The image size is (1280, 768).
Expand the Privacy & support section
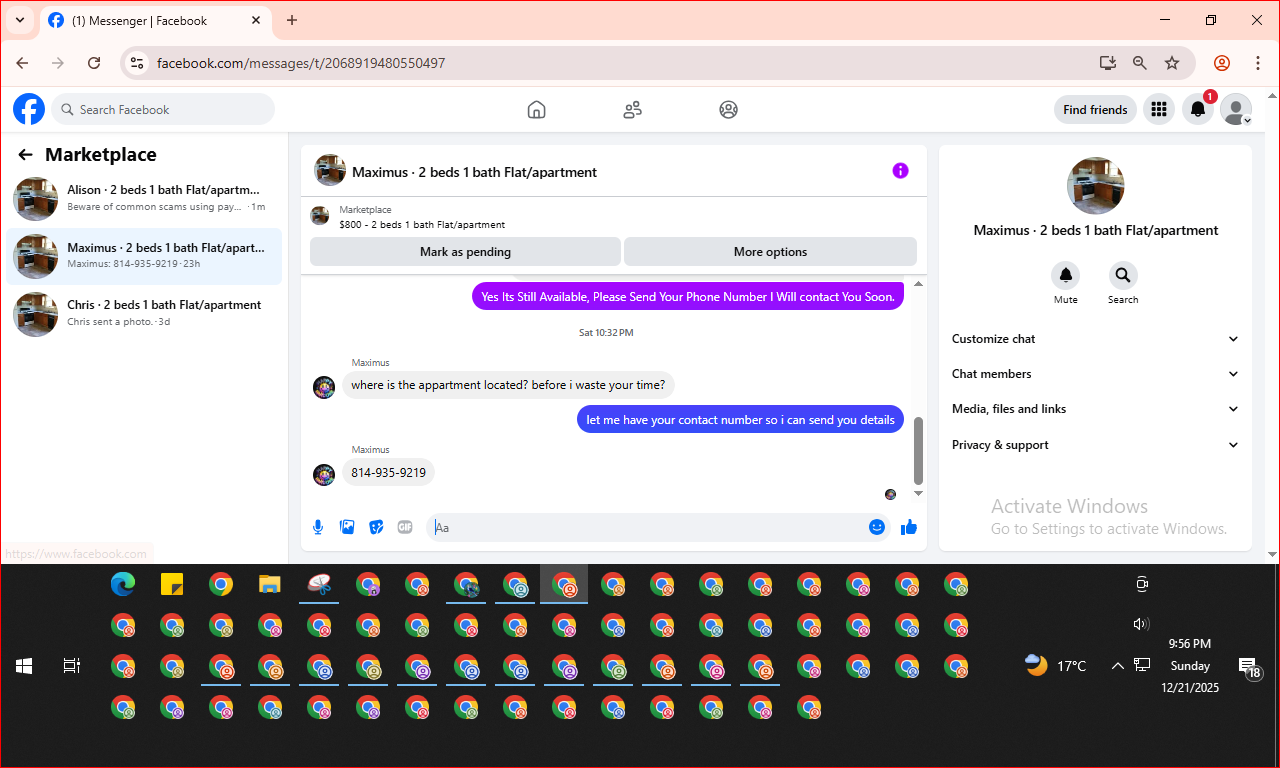[1095, 445]
